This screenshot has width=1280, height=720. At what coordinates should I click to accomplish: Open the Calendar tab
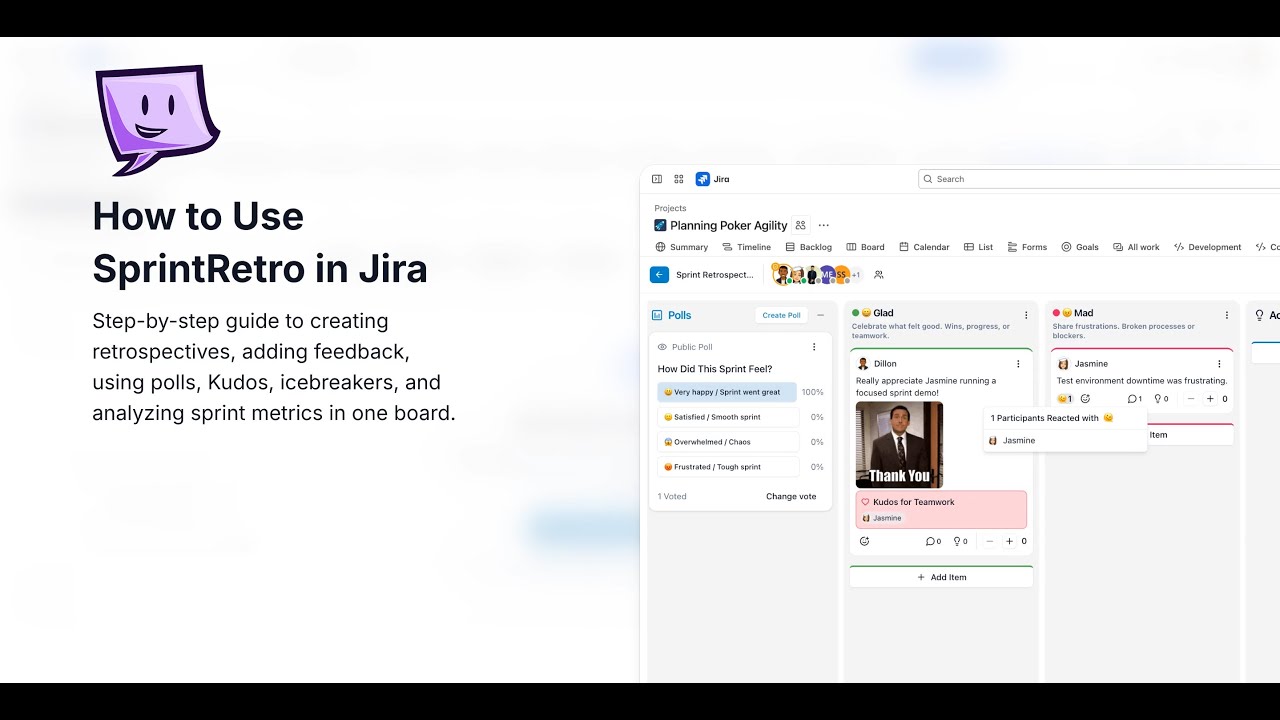pyautogui.click(x=924, y=247)
